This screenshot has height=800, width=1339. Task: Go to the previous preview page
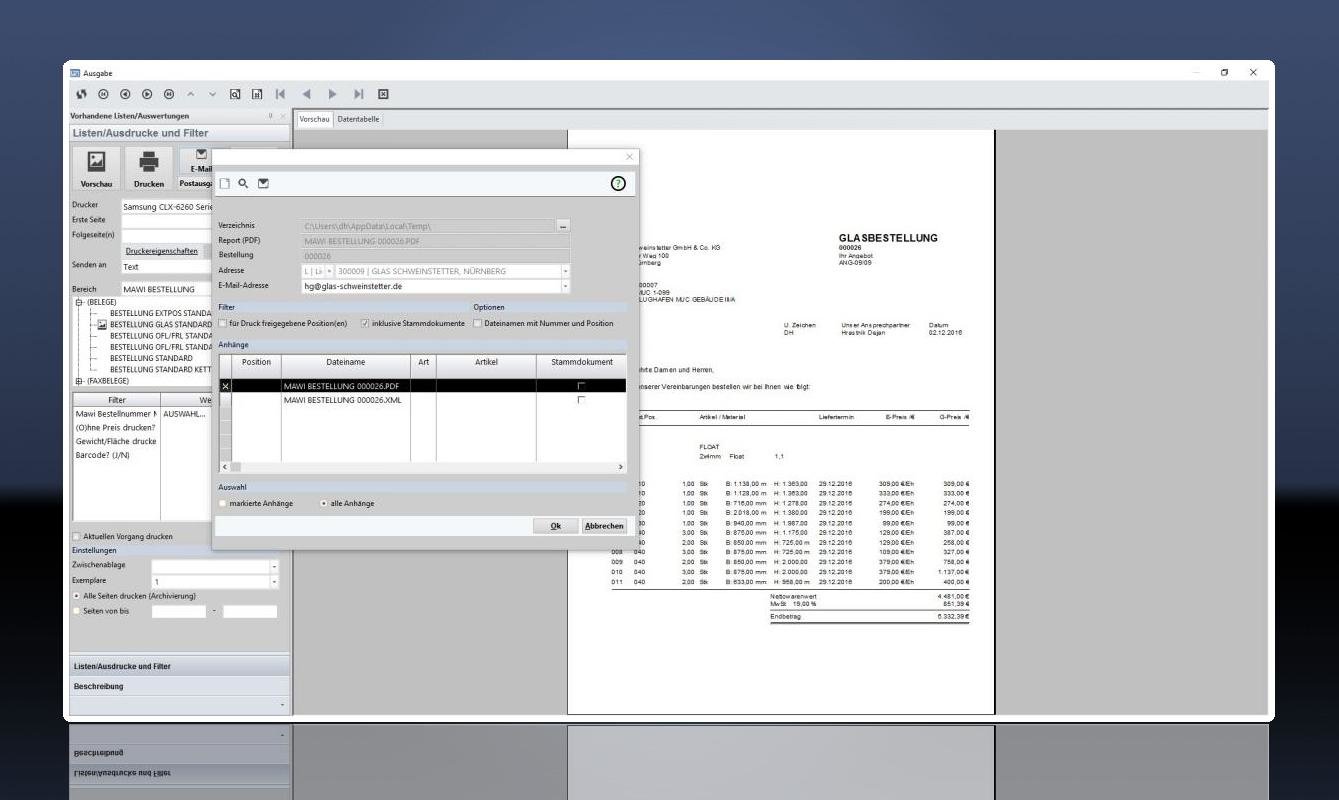(308, 95)
